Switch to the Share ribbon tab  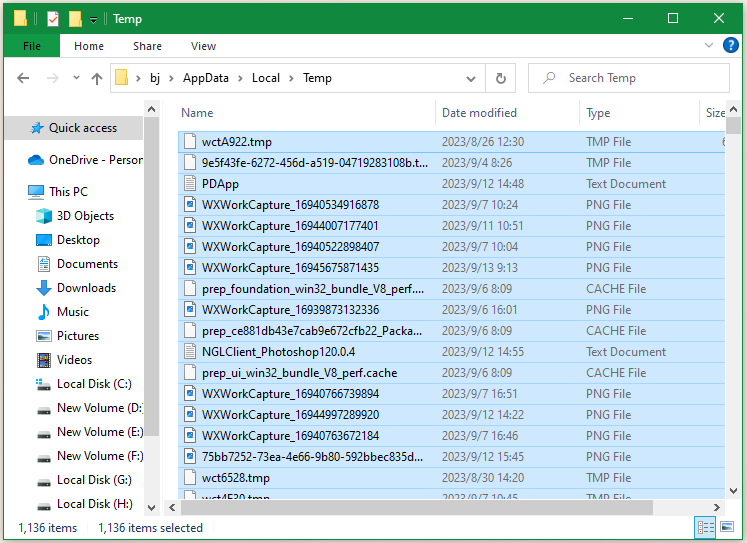coord(147,46)
